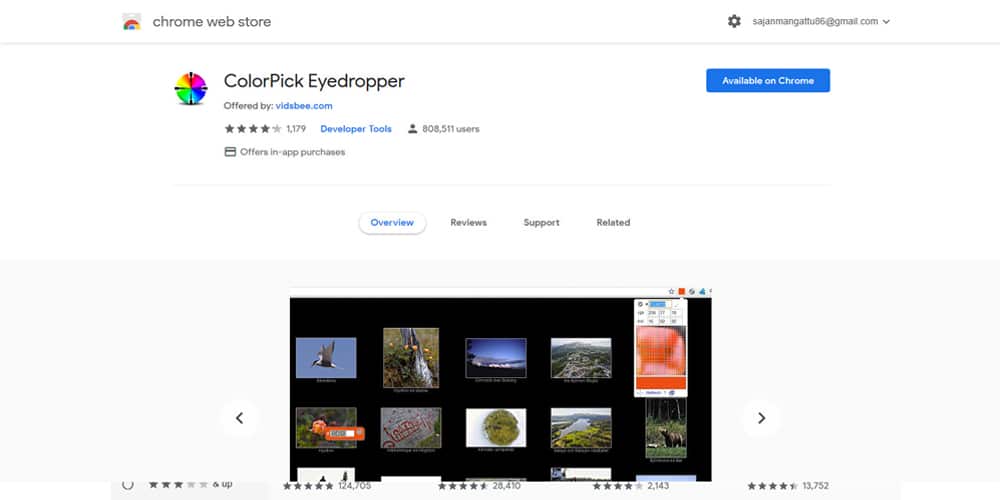Click the 'chrome web store' title text
This screenshot has width=1000, height=500.
(x=212, y=22)
